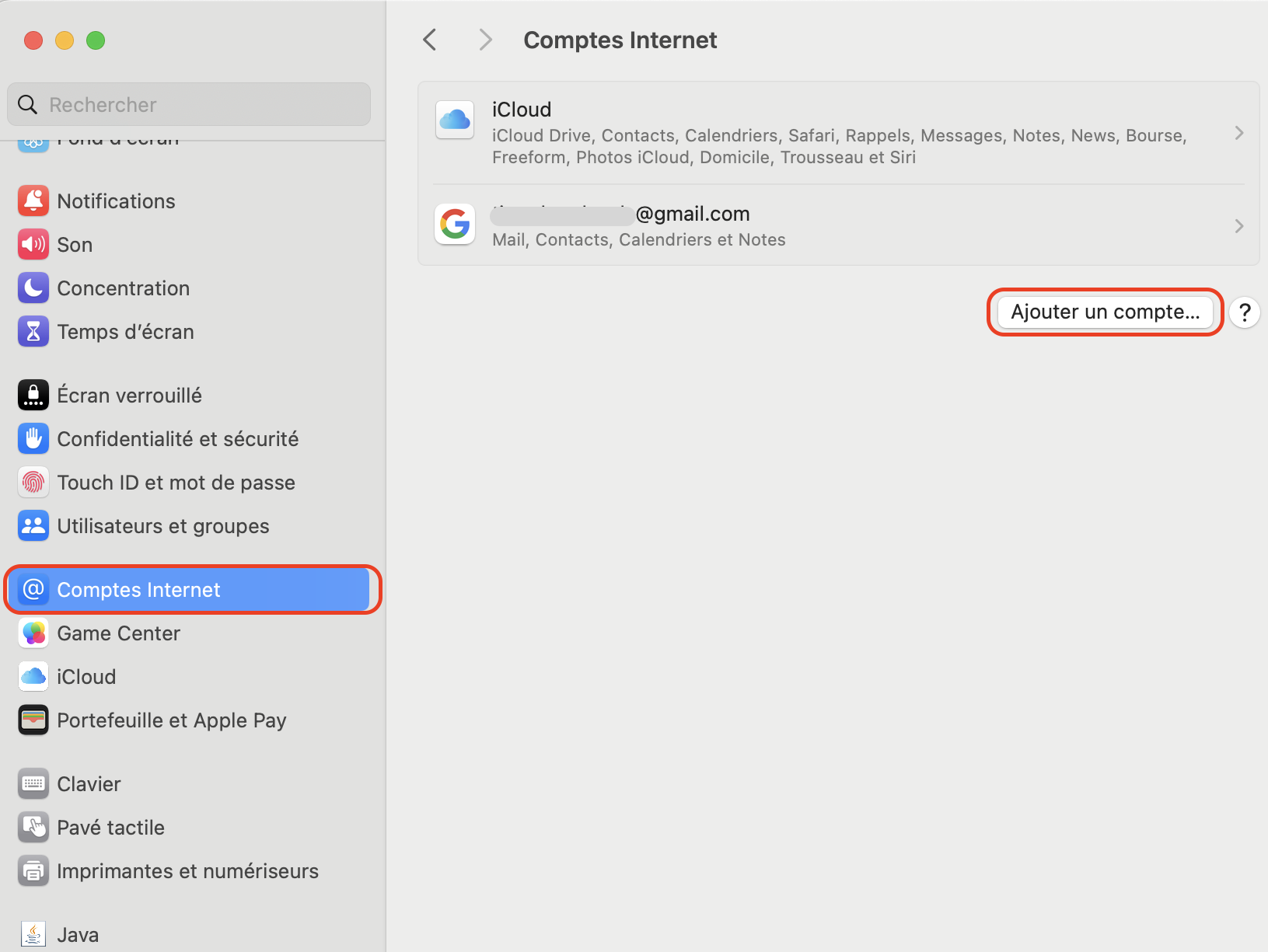Click the yellow minimize window button
The height and width of the screenshot is (952, 1268).
click(65, 40)
